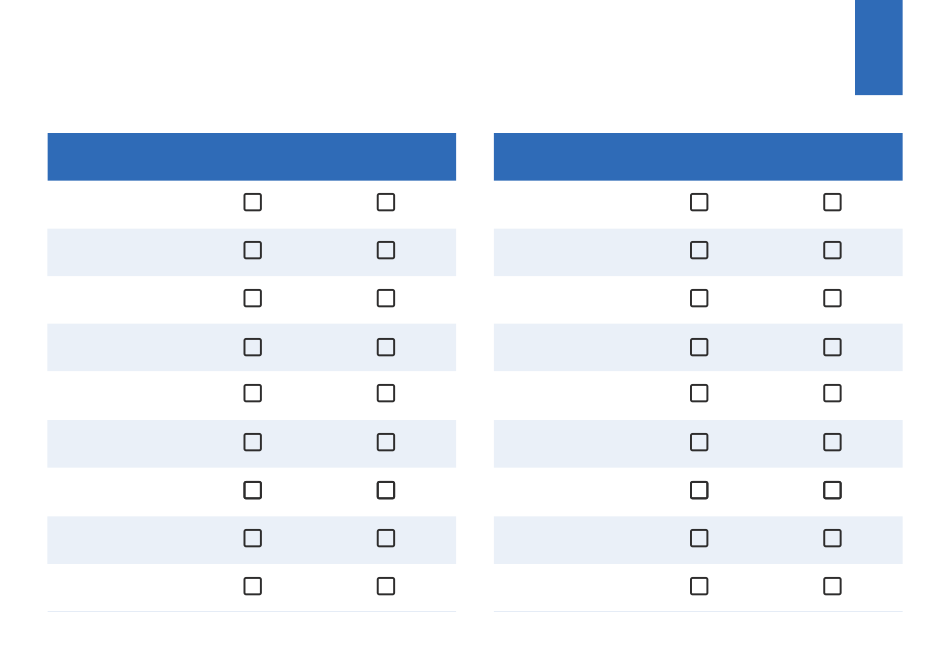Tick left table's first row, second checkbox
Image resolution: width=950 pixels, height=665 pixels.
(x=386, y=202)
